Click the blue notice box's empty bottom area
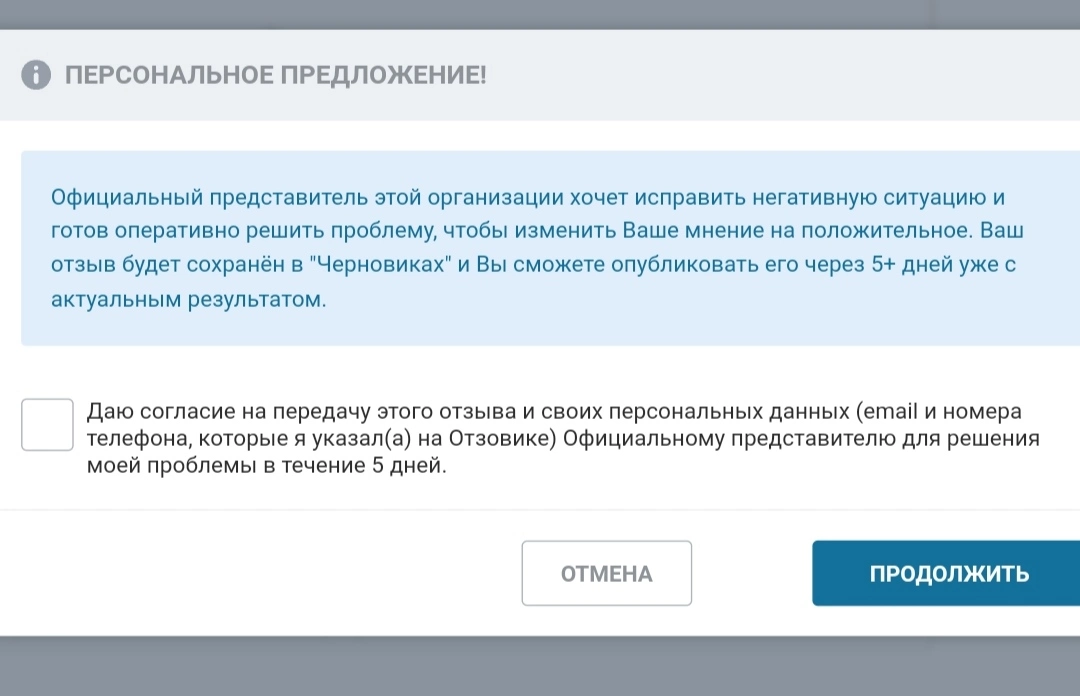1080x696 pixels. [x=551, y=329]
